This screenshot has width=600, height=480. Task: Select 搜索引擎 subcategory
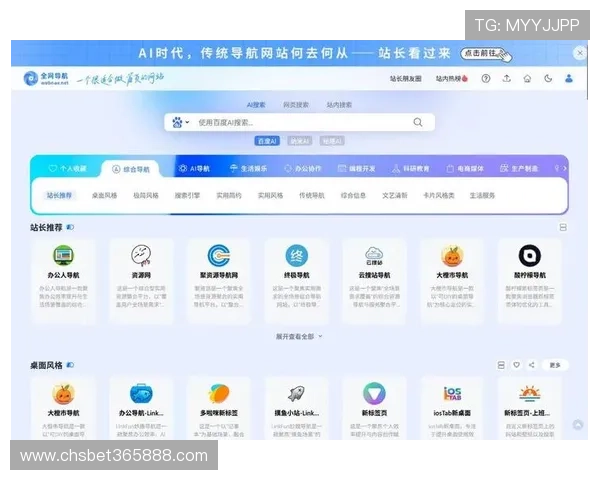187,195
